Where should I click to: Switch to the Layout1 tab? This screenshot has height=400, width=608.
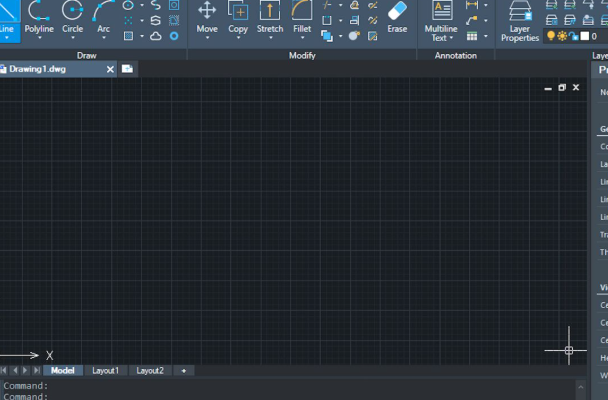(105, 371)
